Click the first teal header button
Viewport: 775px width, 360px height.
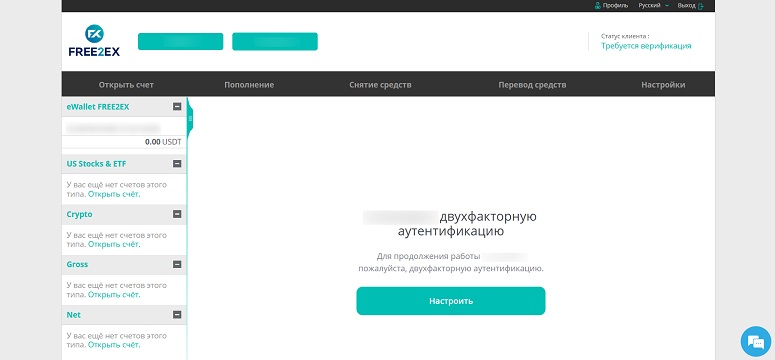click(180, 42)
